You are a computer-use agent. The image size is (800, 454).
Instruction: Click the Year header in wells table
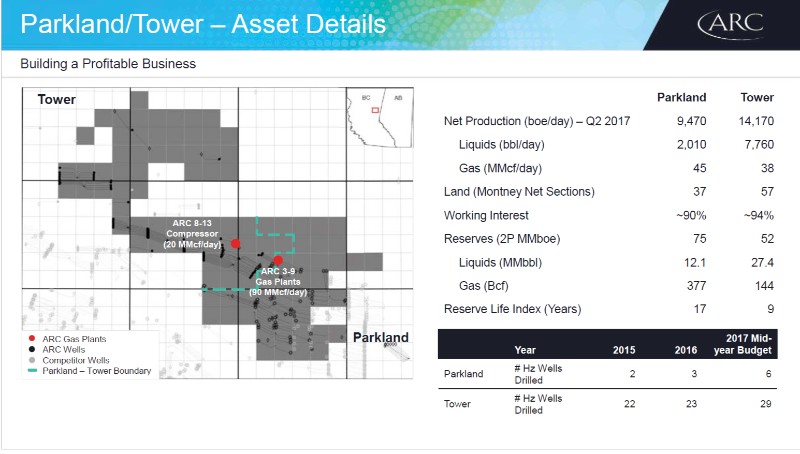point(525,350)
